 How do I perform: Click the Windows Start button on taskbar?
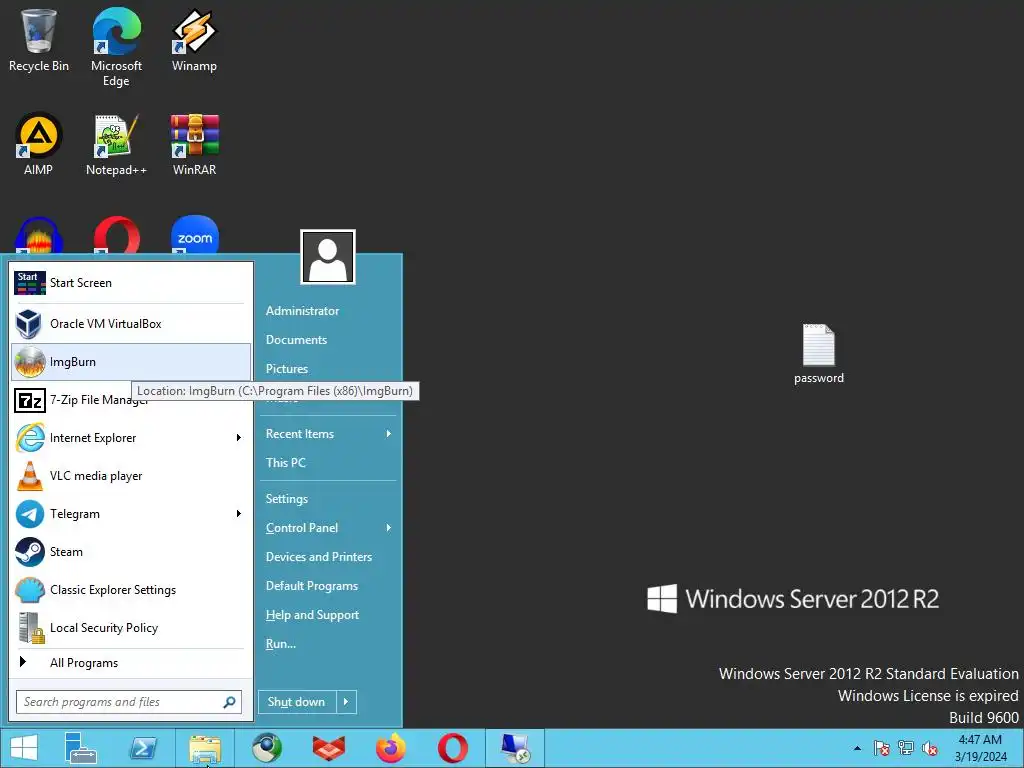24,748
